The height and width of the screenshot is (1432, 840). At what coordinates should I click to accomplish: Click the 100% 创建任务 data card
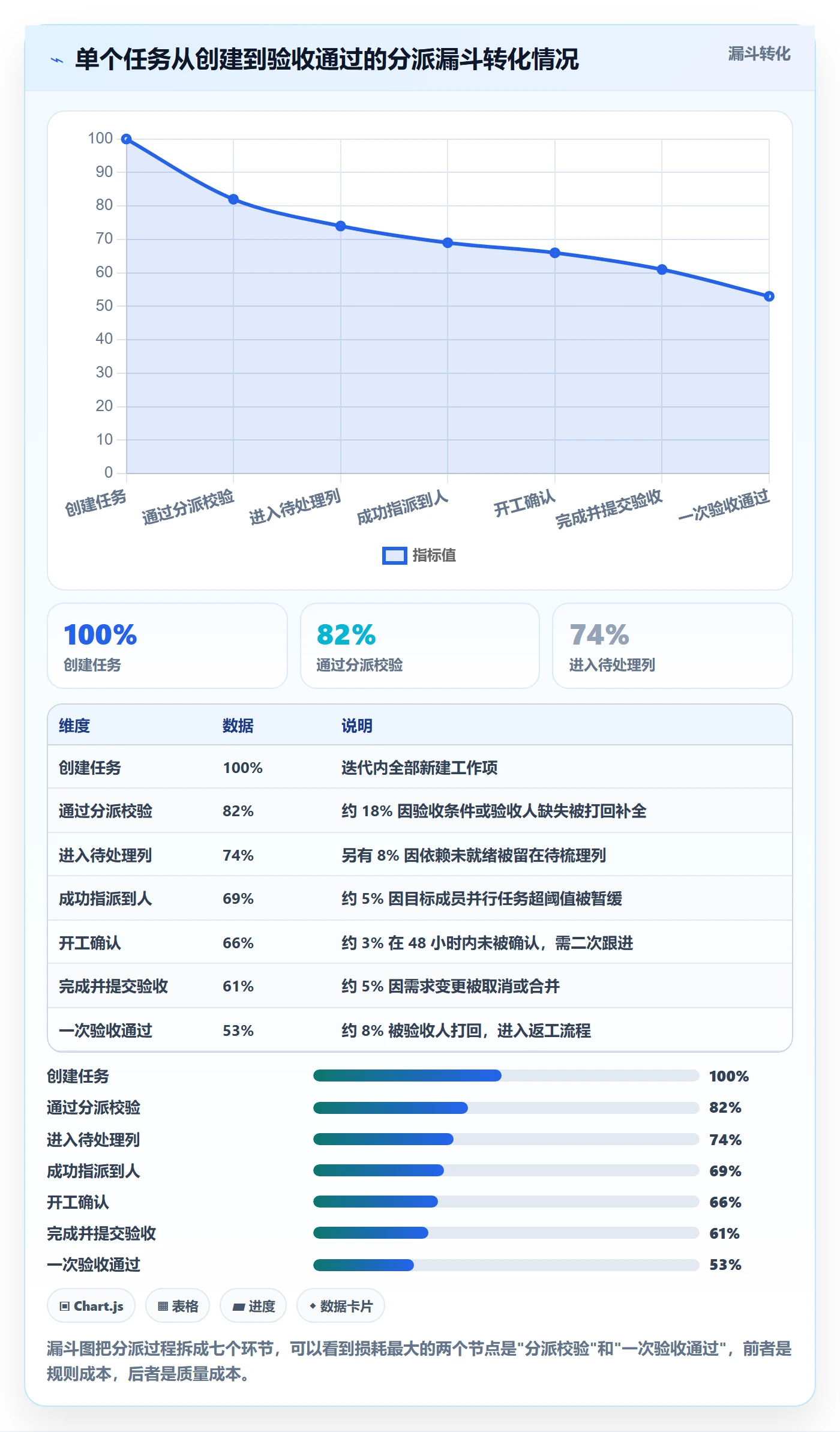(x=167, y=646)
